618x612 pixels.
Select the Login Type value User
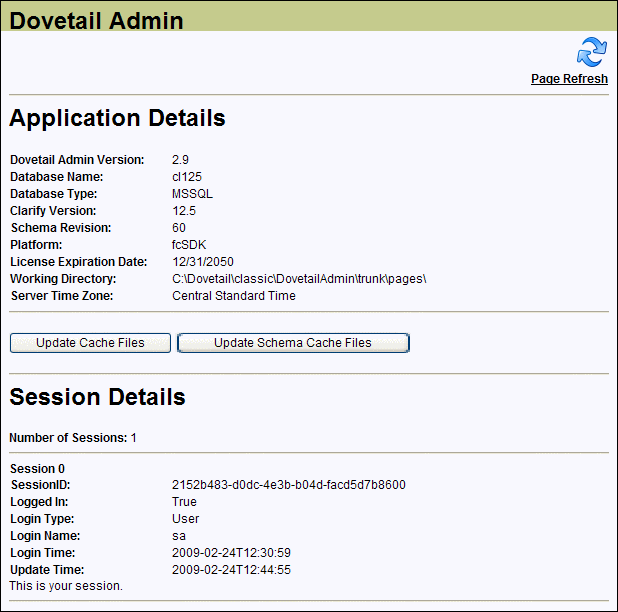tap(186, 519)
